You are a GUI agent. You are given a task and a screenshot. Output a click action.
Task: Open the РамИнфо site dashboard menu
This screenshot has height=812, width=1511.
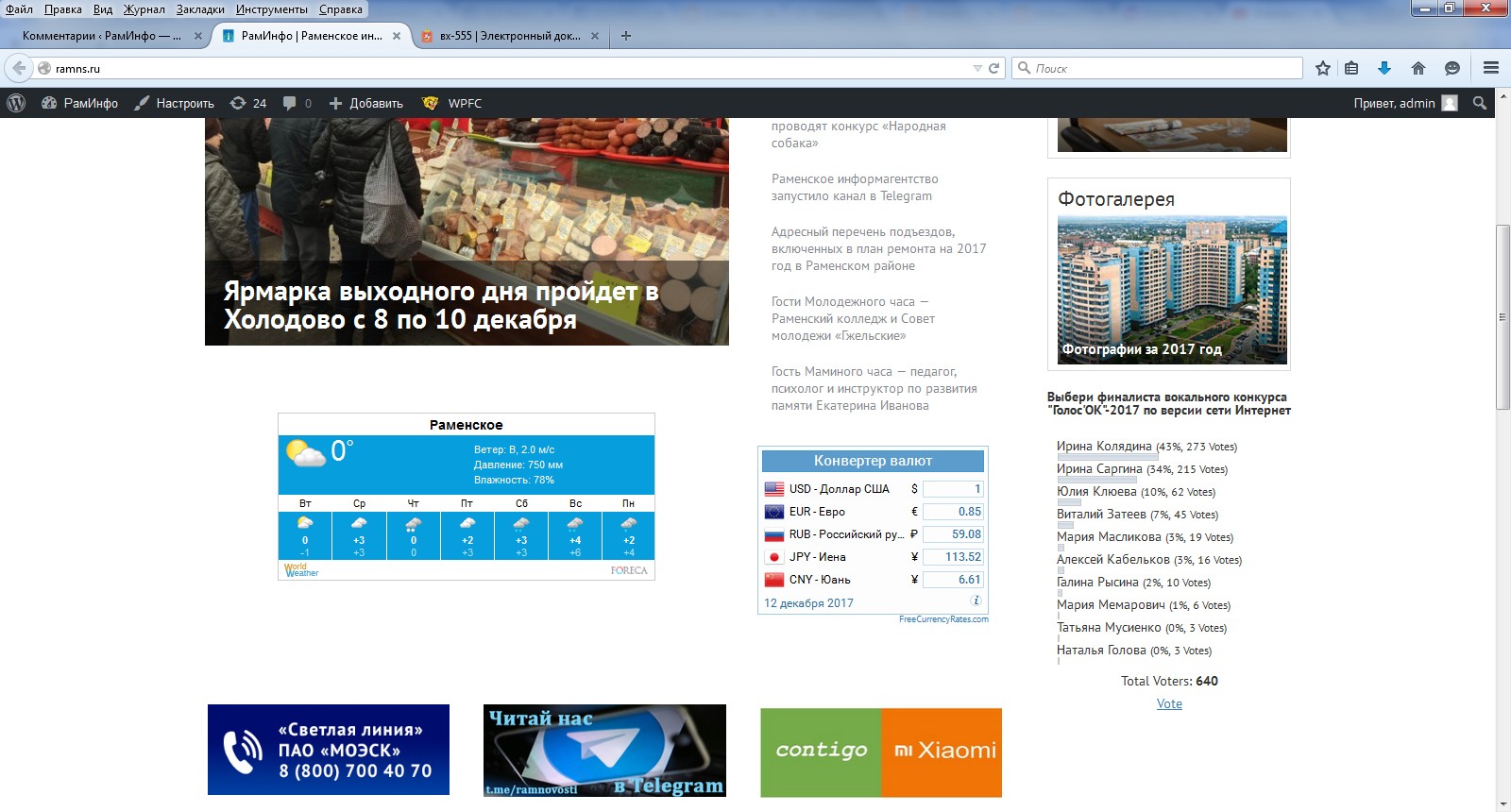(x=80, y=103)
